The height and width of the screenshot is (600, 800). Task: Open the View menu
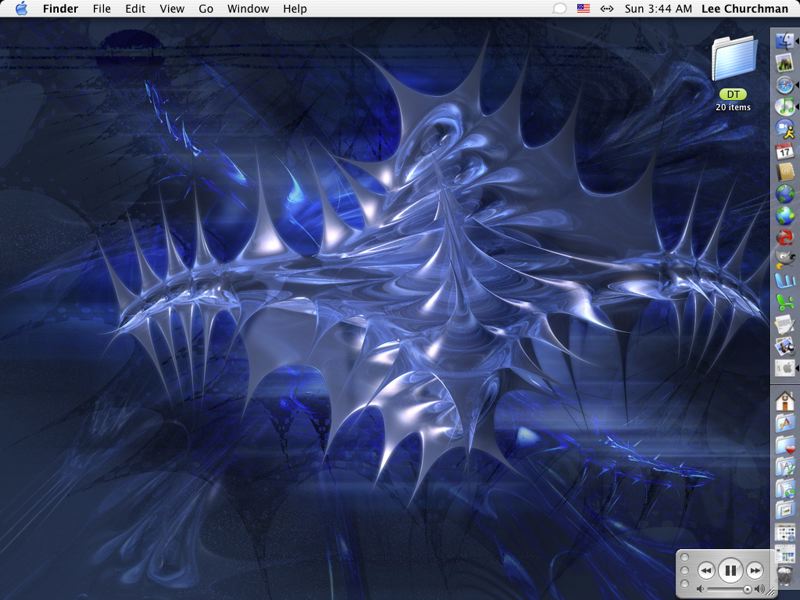click(x=172, y=9)
